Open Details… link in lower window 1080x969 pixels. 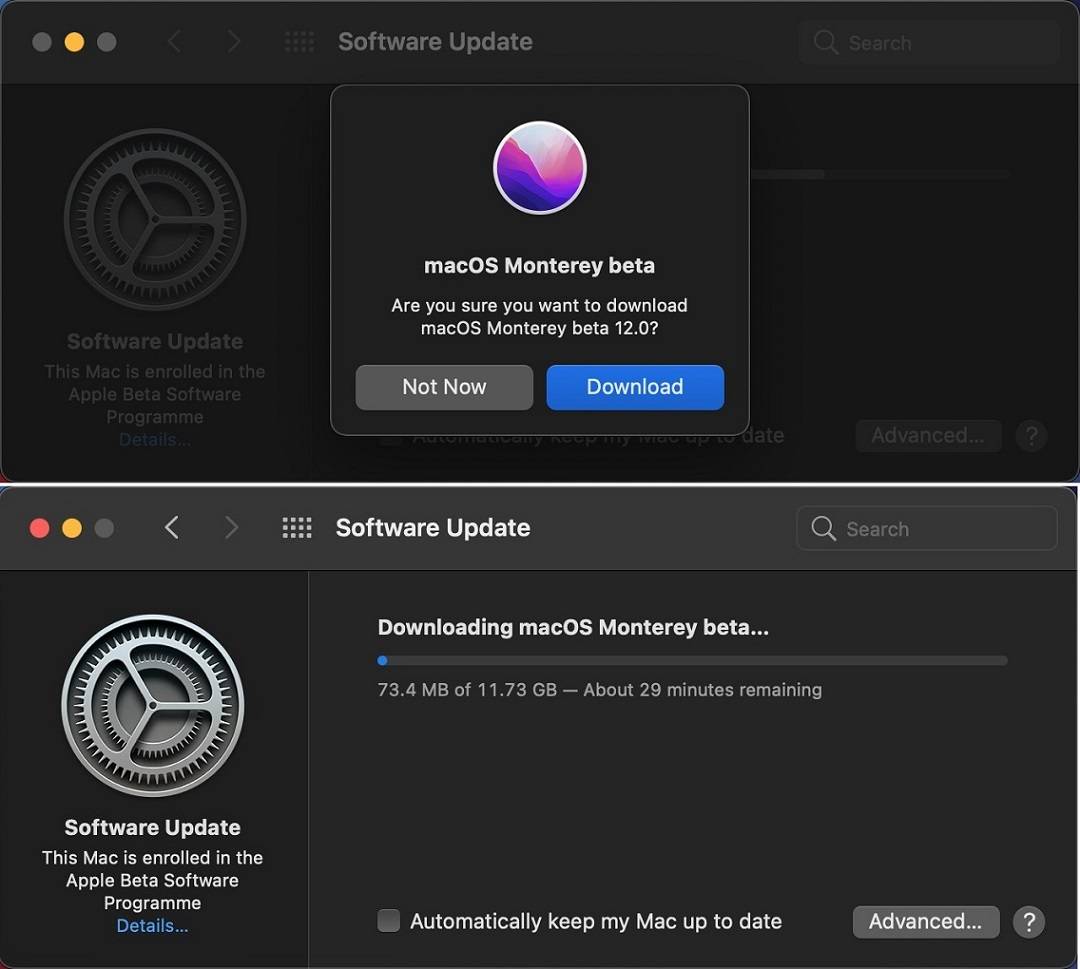(x=152, y=926)
